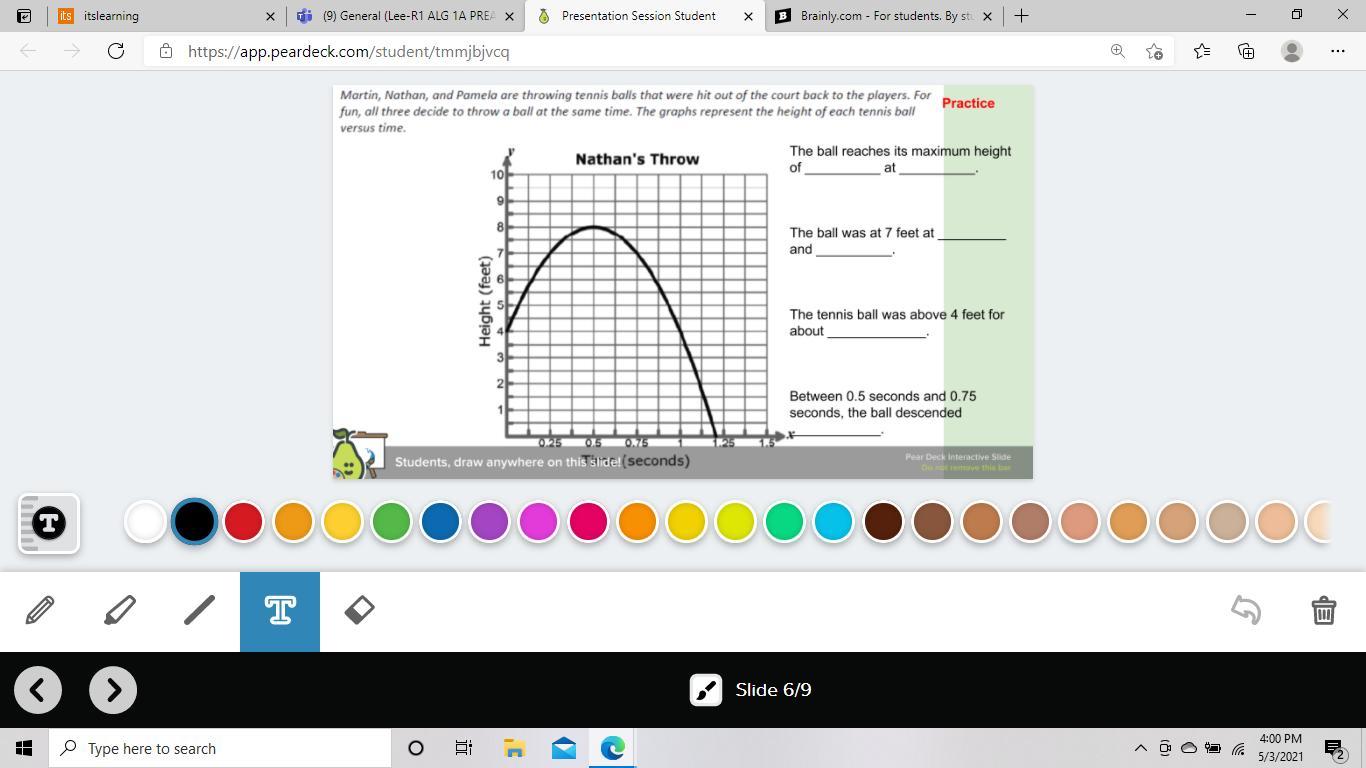Close the Brainly.com tab
The height and width of the screenshot is (768, 1366).
point(988,16)
